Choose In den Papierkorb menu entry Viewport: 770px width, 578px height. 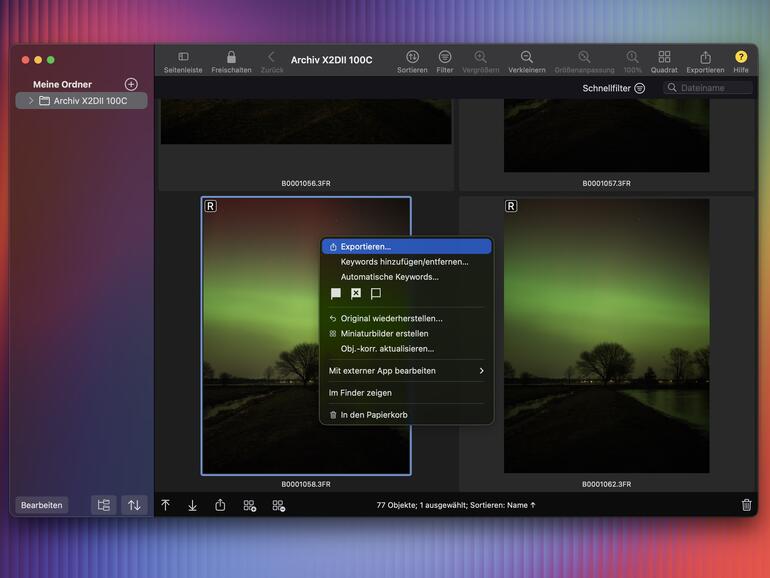coord(407,415)
